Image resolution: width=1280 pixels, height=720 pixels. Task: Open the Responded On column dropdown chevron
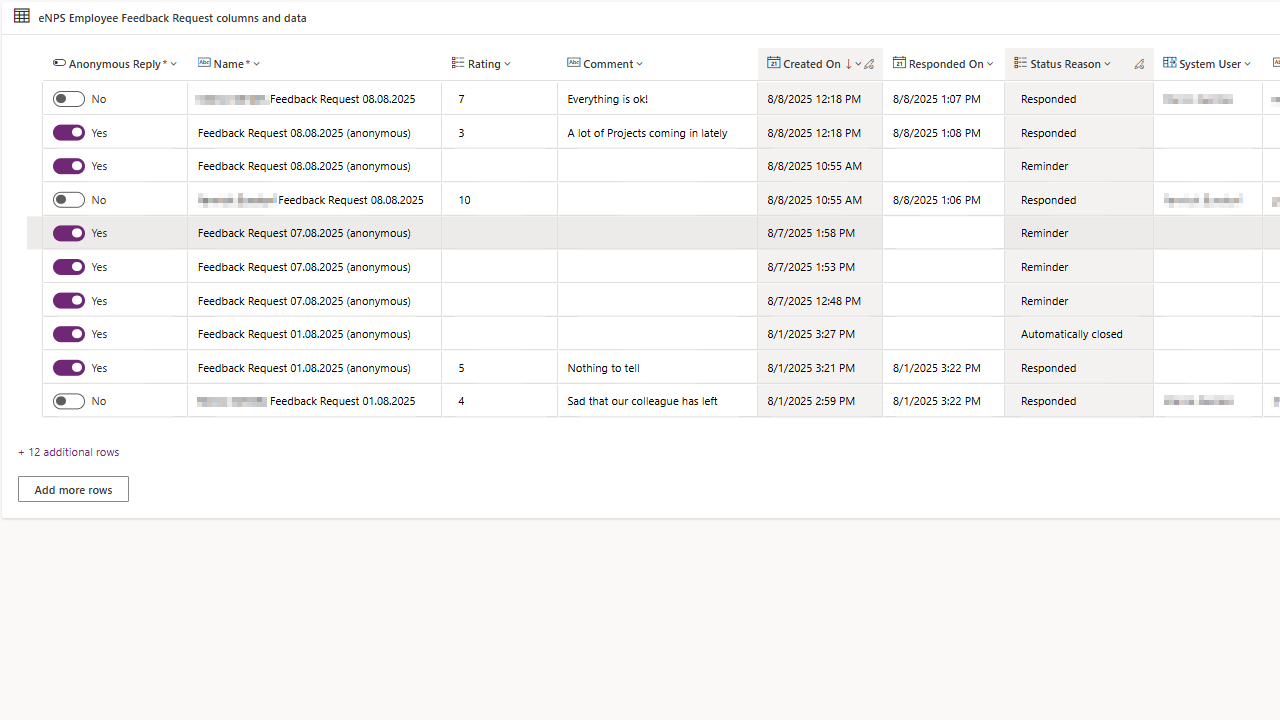[990, 64]
